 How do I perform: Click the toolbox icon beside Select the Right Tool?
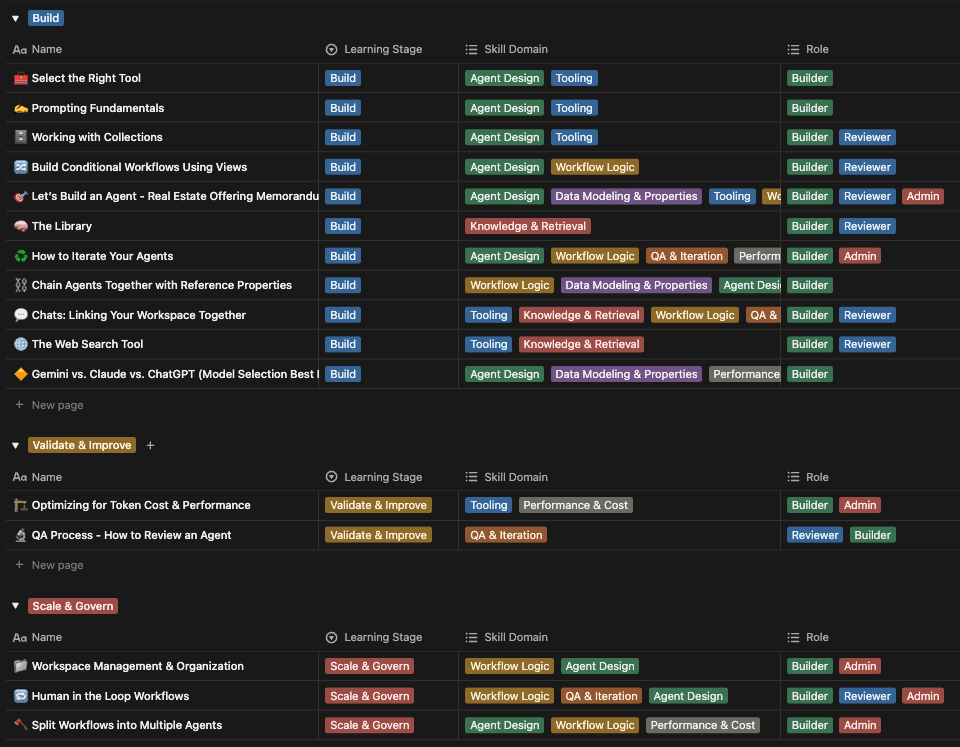tap(21, 78)
